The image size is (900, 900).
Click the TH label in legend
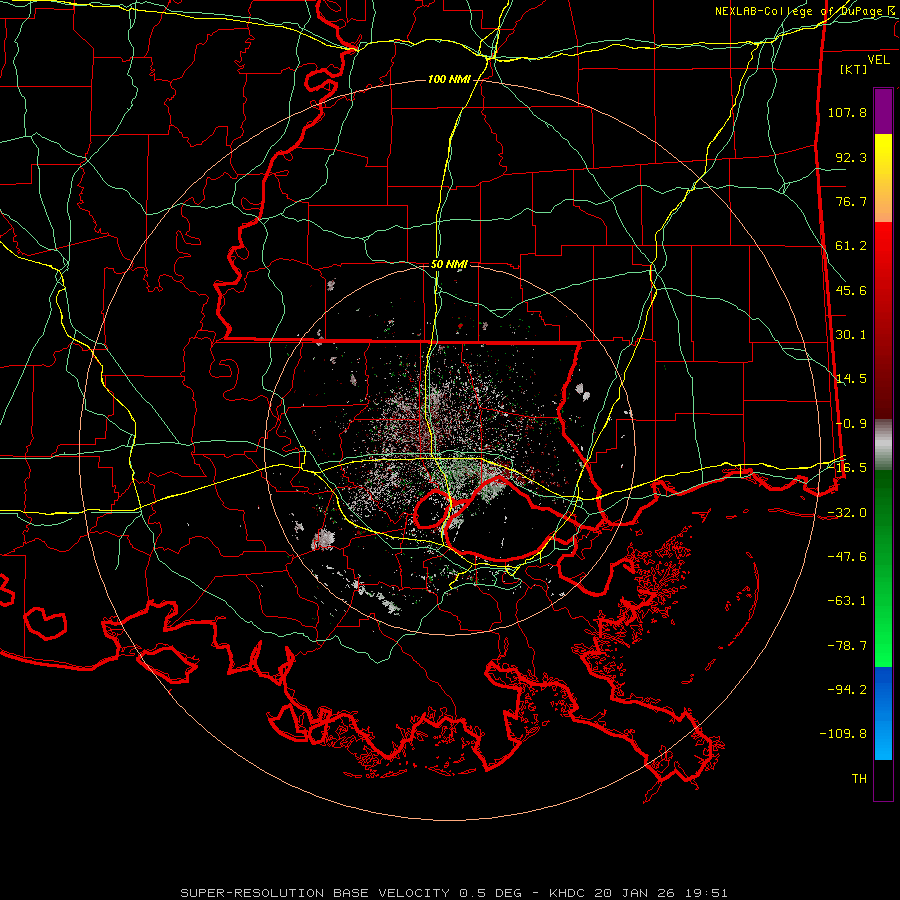click(x=859, y=779)
